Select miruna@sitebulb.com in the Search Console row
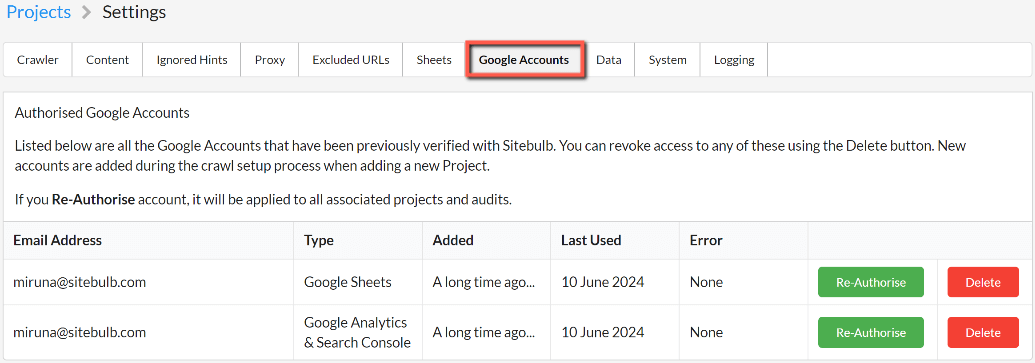This screenshot has width=1035, height=363. pyautogui.click(x=79, y=333)
